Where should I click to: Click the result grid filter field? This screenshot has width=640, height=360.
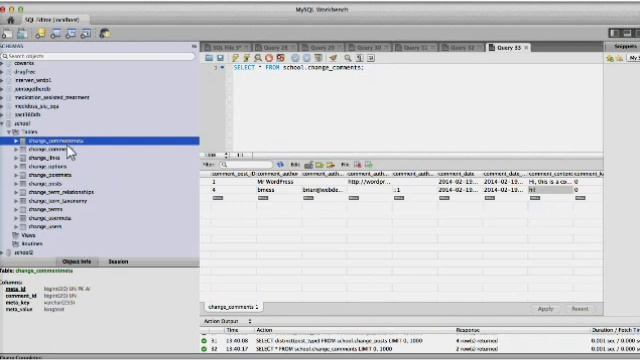[246, 164]
